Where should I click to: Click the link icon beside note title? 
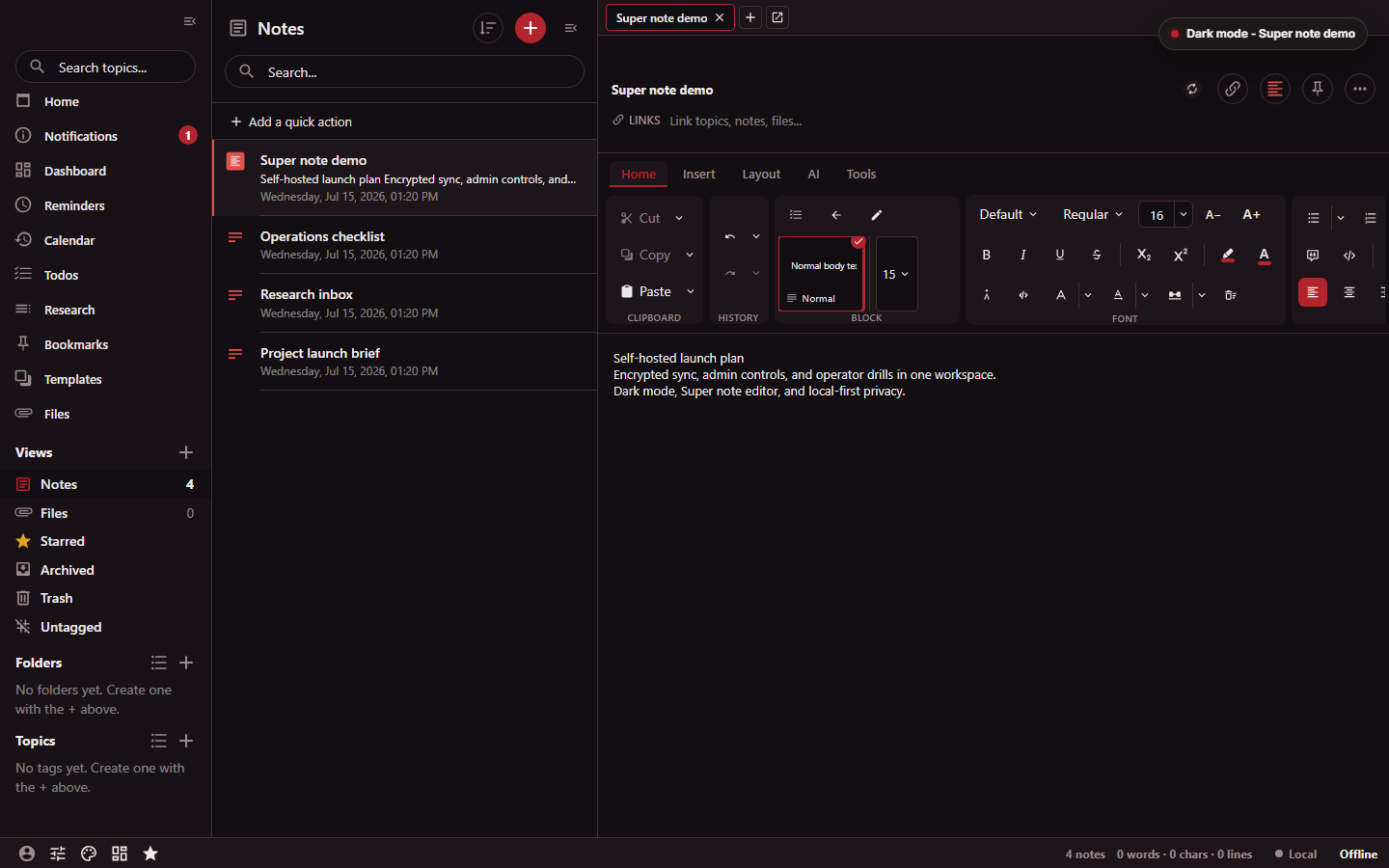(1233, 89)
